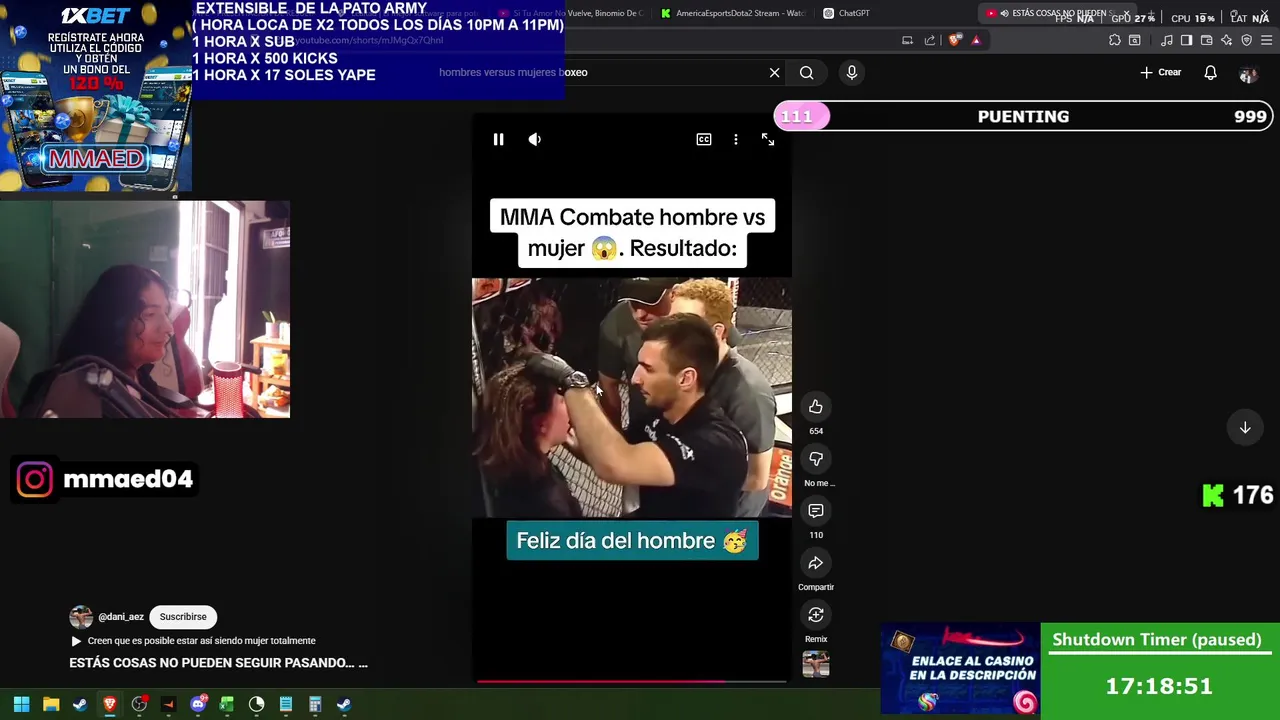Open YouTube notifications bell
Viewport: 1280px width, 720px height.
[1210, 73]
